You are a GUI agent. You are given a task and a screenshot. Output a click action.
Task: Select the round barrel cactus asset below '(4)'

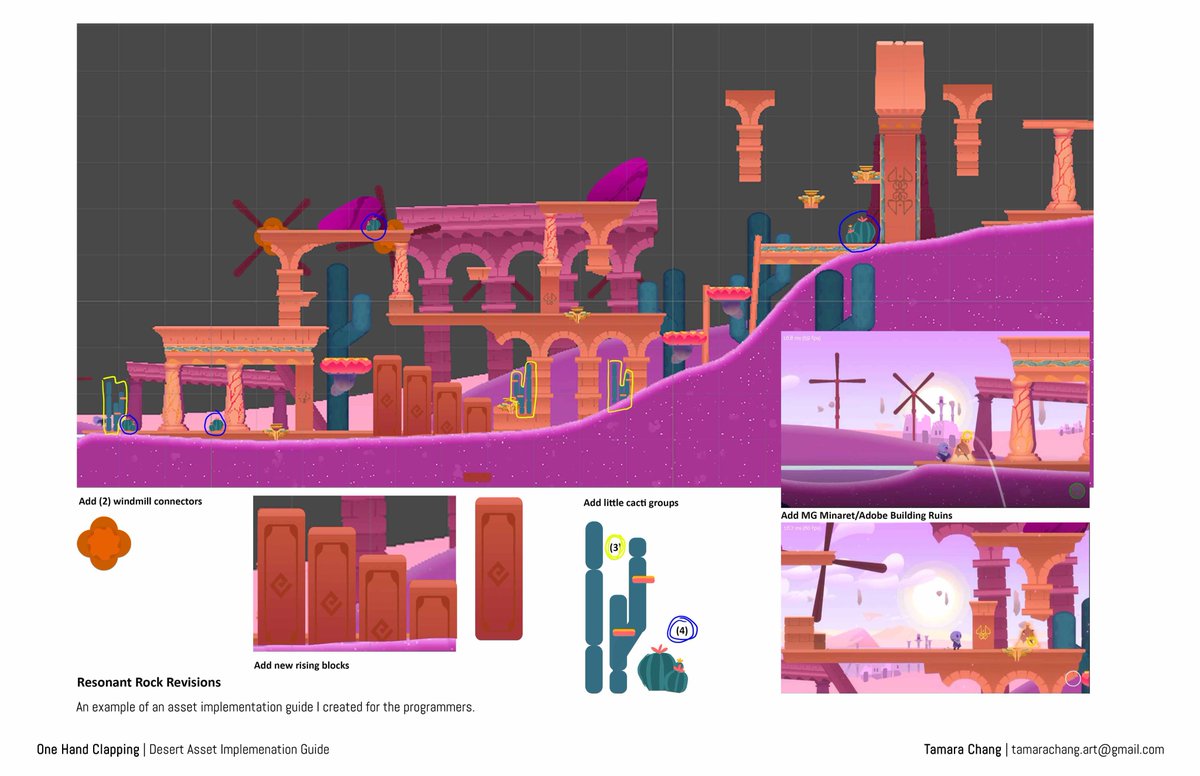662,669
